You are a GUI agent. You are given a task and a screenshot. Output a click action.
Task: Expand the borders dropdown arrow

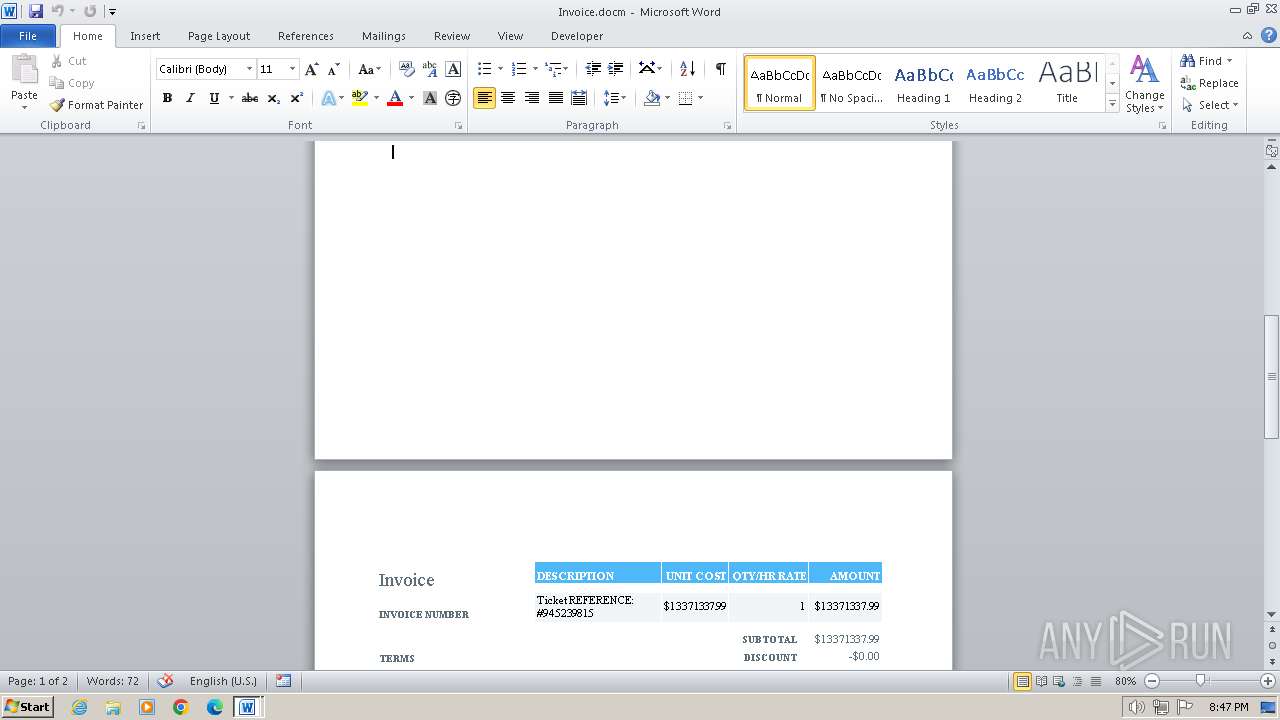[x=700, y=98]
